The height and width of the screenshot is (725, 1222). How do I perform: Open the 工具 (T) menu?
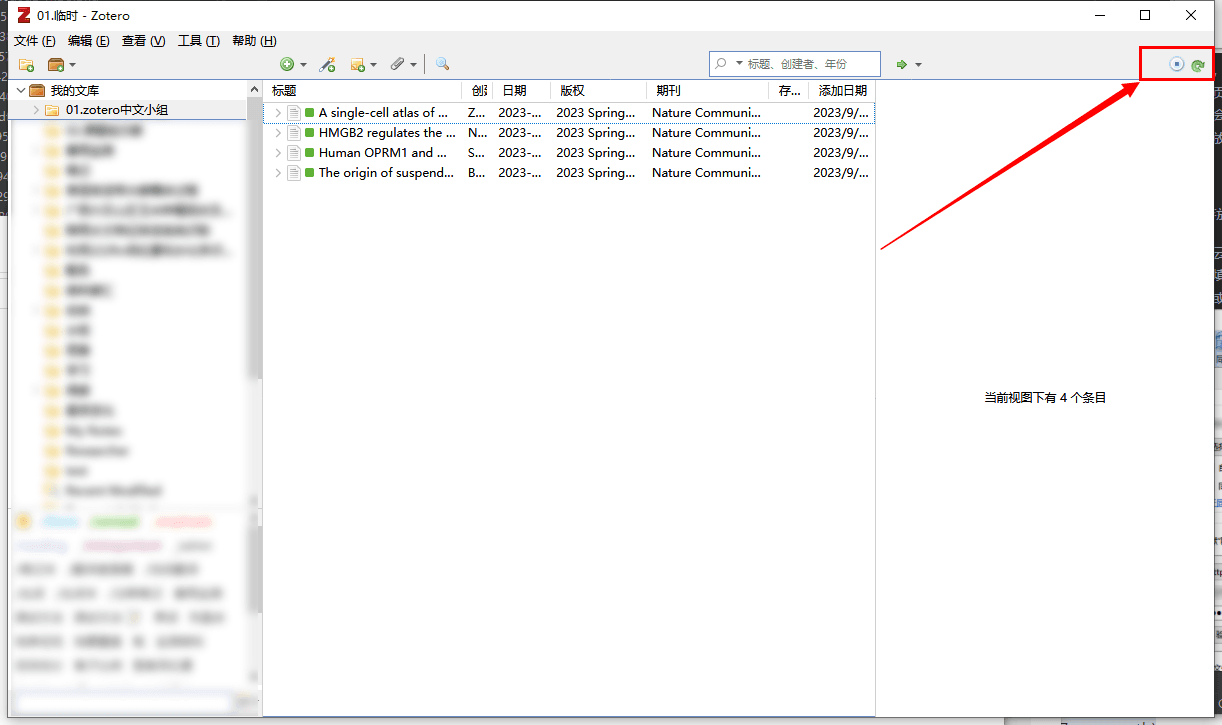[198, 41]
